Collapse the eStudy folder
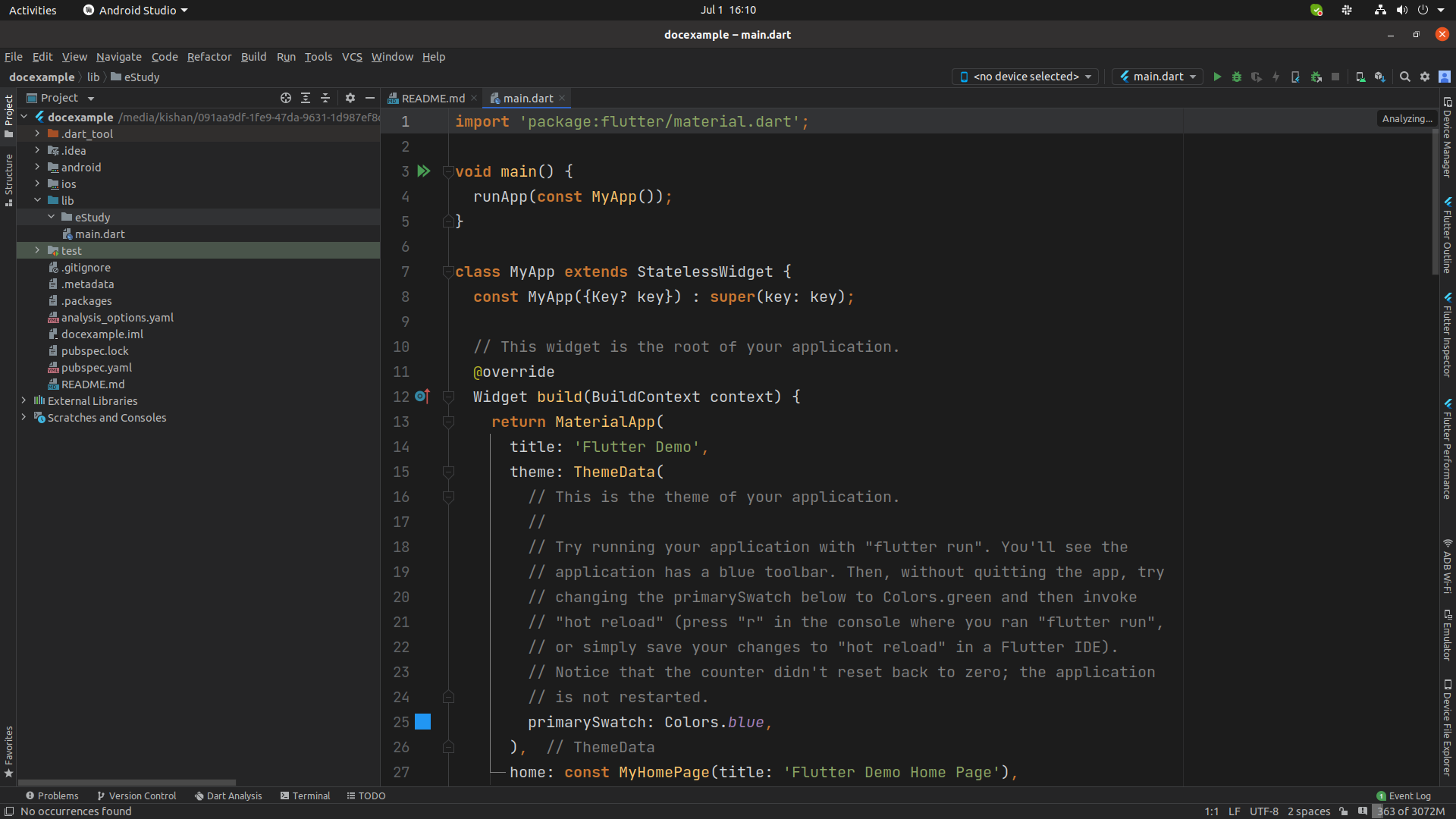1456x819 pixels. click(x=51, y=217)
